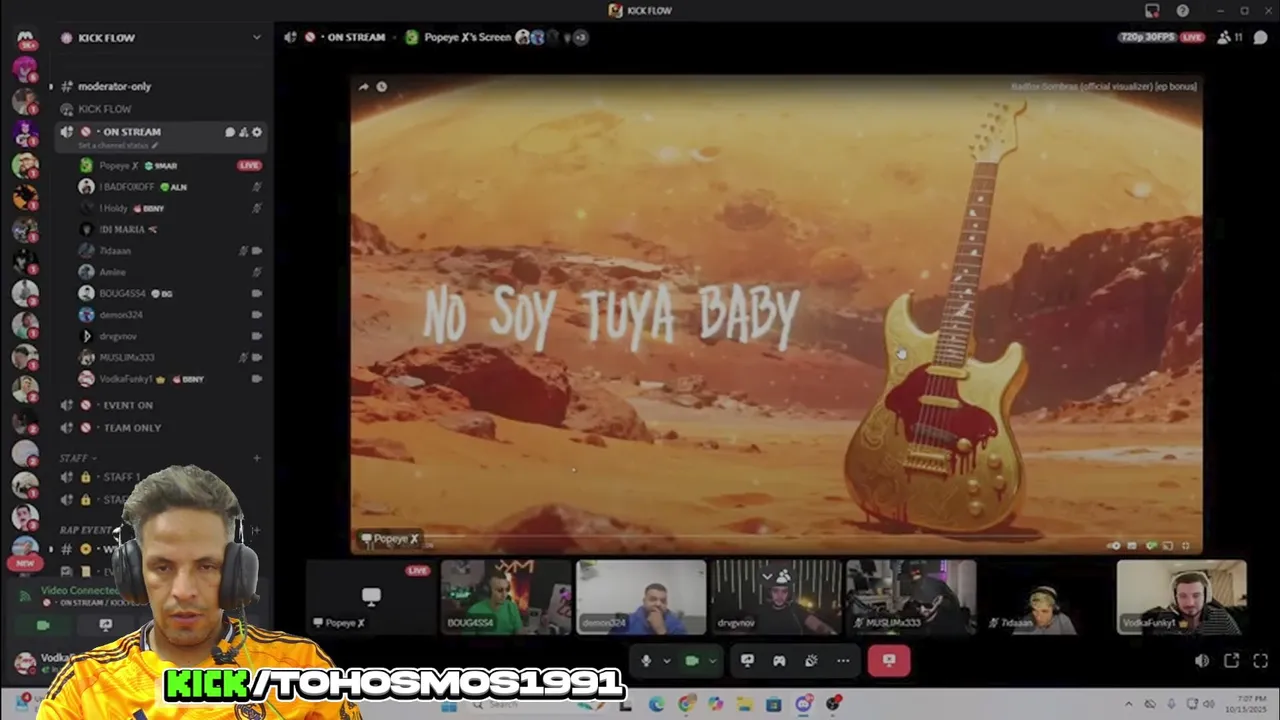This screenshot has width=1280, height=720.
Task: Open Discord inbox icon in title bar
Action: tap(1152, 11)
